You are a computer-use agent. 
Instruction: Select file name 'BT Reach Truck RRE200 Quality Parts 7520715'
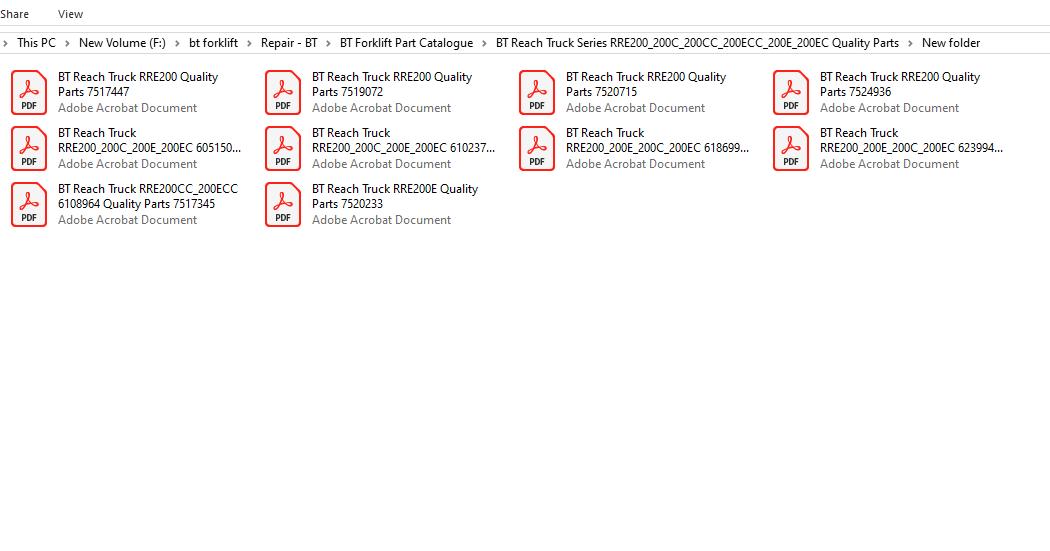[x=646, y=84]
